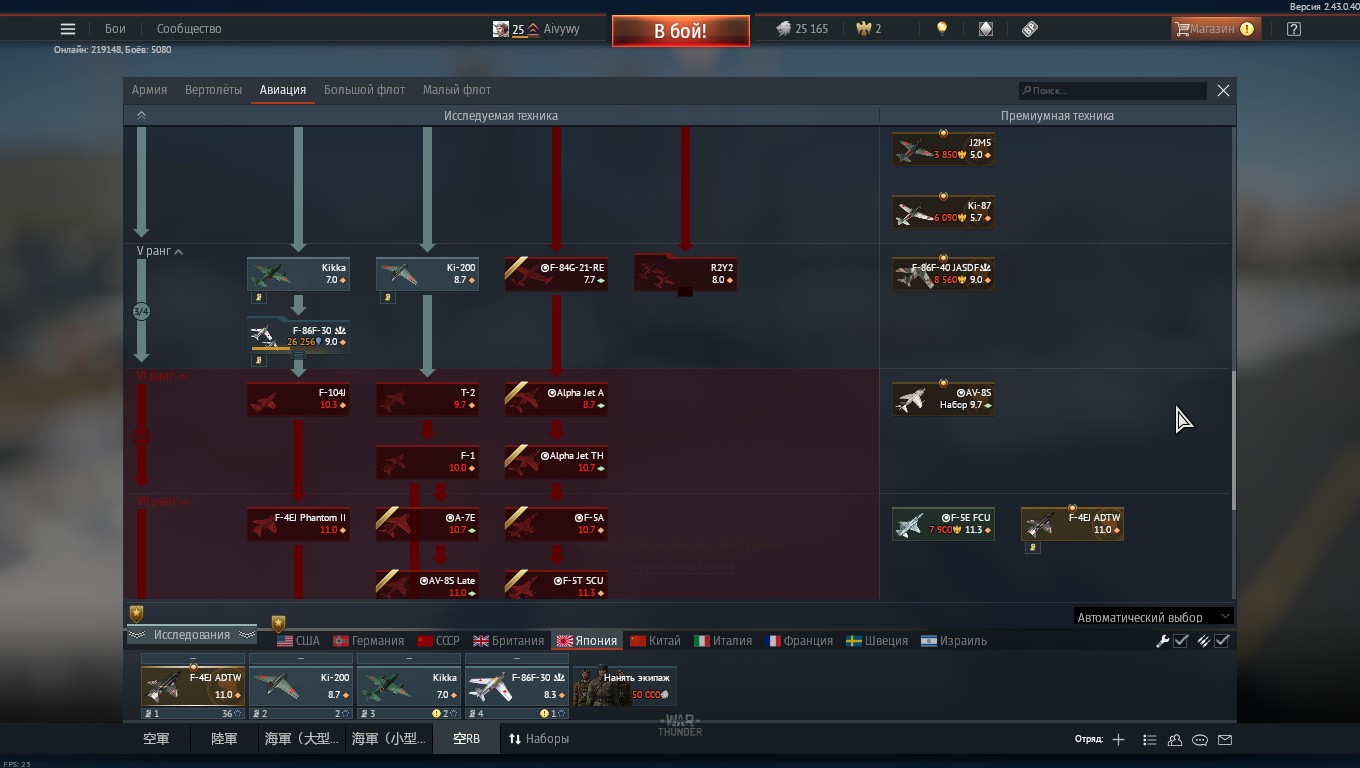Choose the Франция nation

(799, 641)
